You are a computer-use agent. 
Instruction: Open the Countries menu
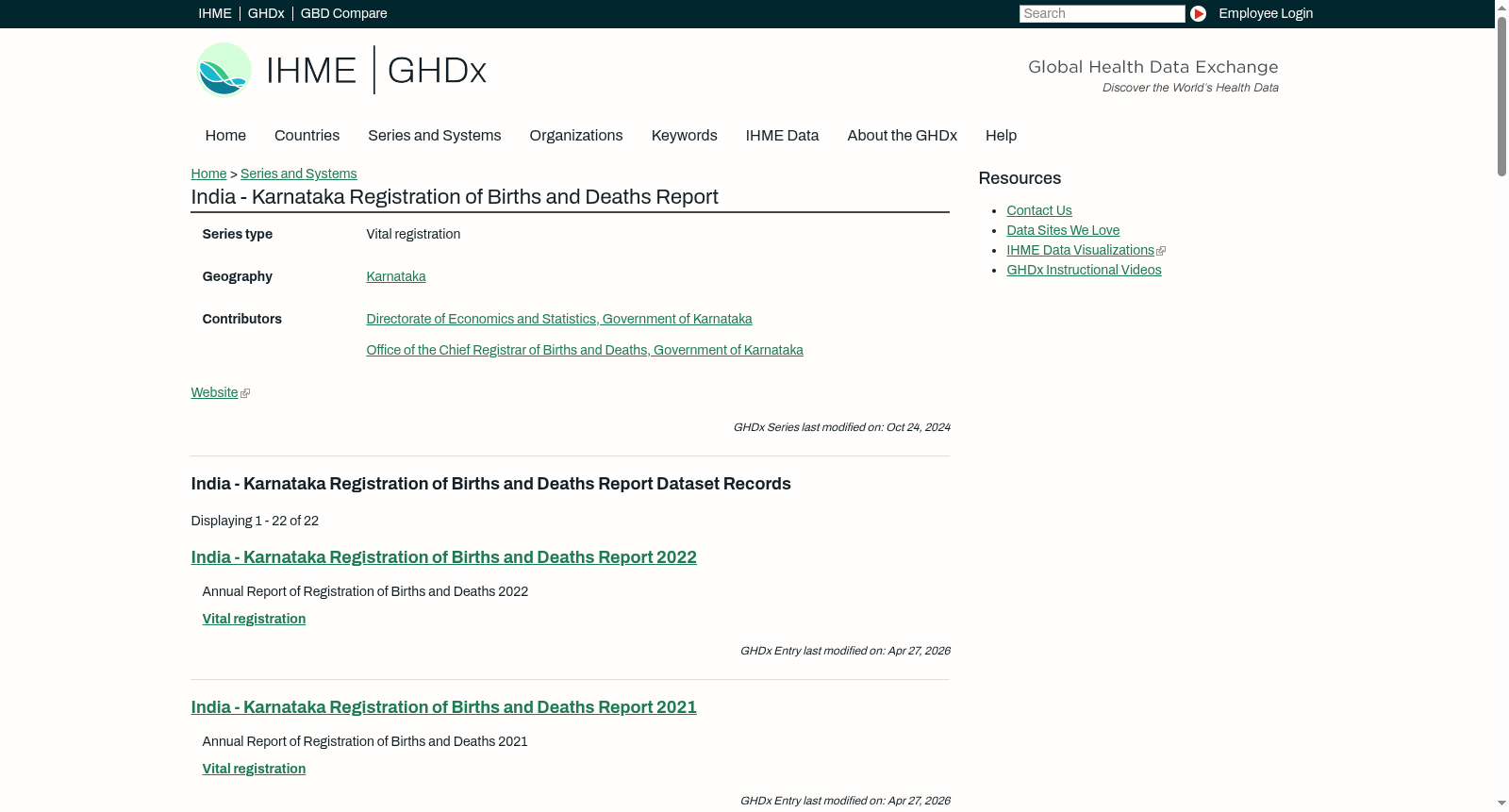coord(307,136)
